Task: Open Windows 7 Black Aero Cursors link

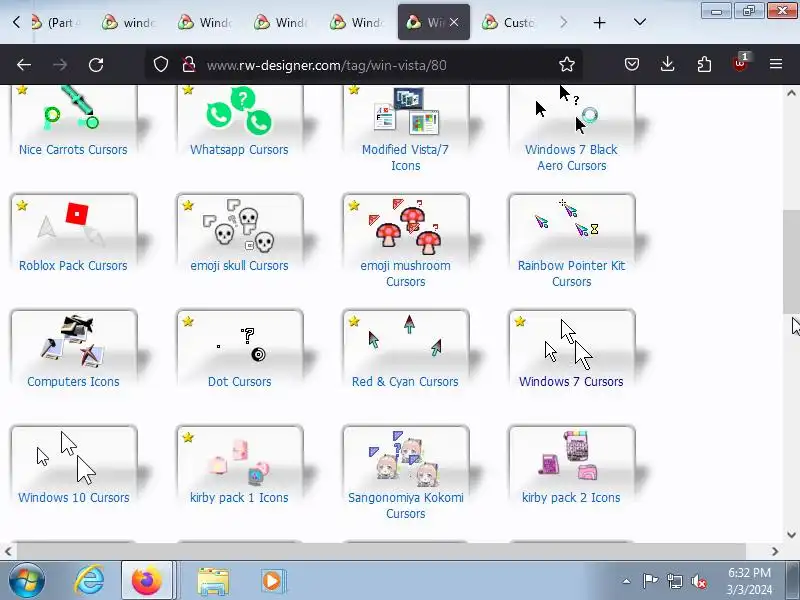Action: 571,157
